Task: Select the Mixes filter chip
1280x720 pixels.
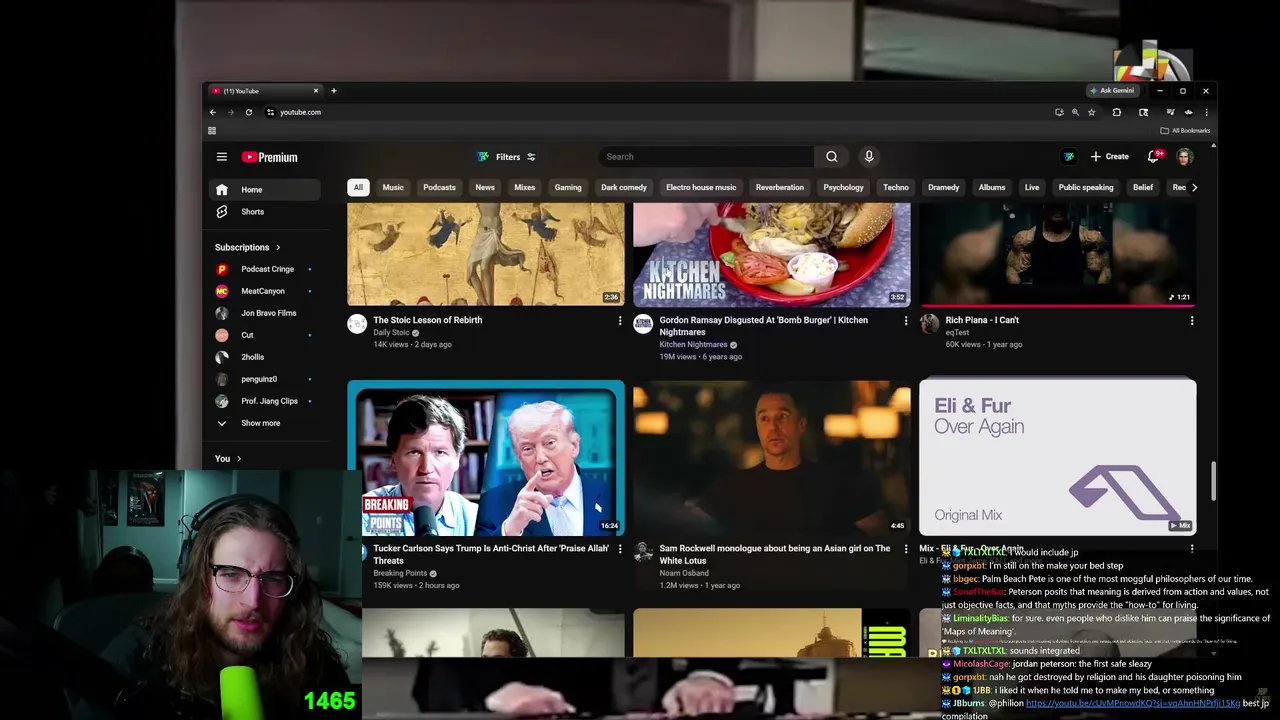Action: click(x=524, y=187)
